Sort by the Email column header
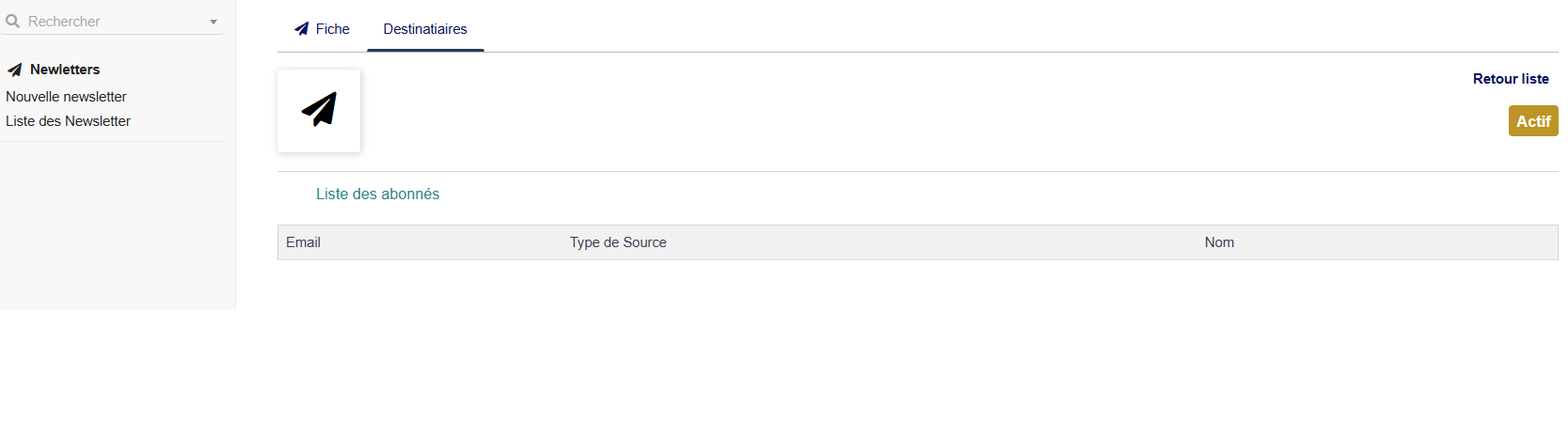1568x436 pixels. coord(303,242)
